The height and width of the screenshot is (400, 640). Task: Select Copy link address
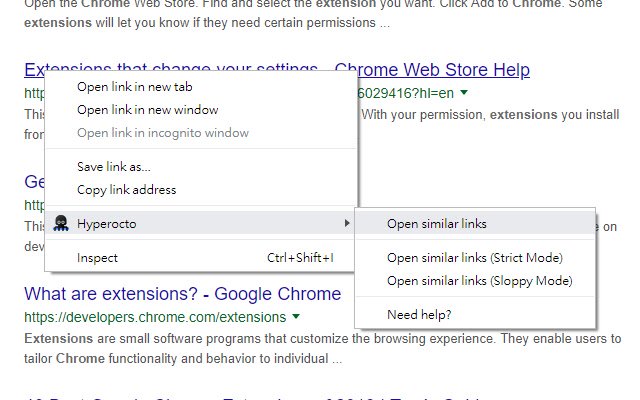point(200,190)
